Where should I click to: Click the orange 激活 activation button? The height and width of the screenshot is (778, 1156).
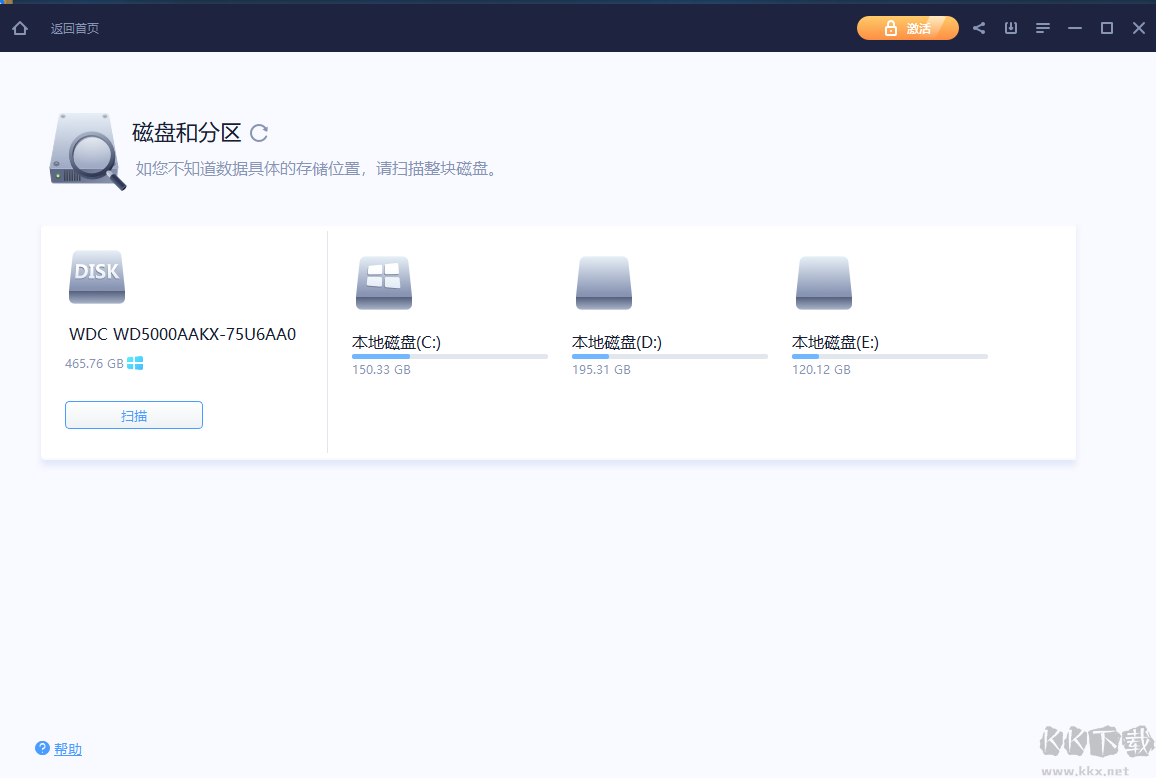coord(907,28)
